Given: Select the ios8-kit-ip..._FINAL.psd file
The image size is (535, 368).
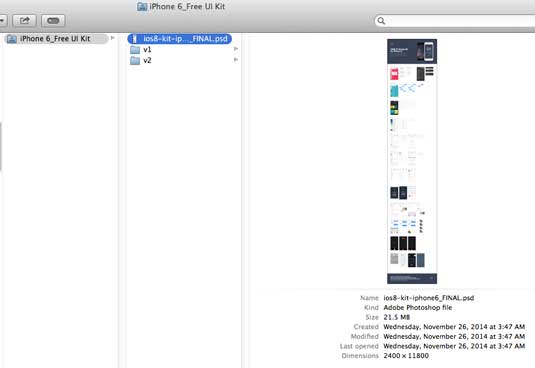Looking at the screenshot, I should pos(180,39).
